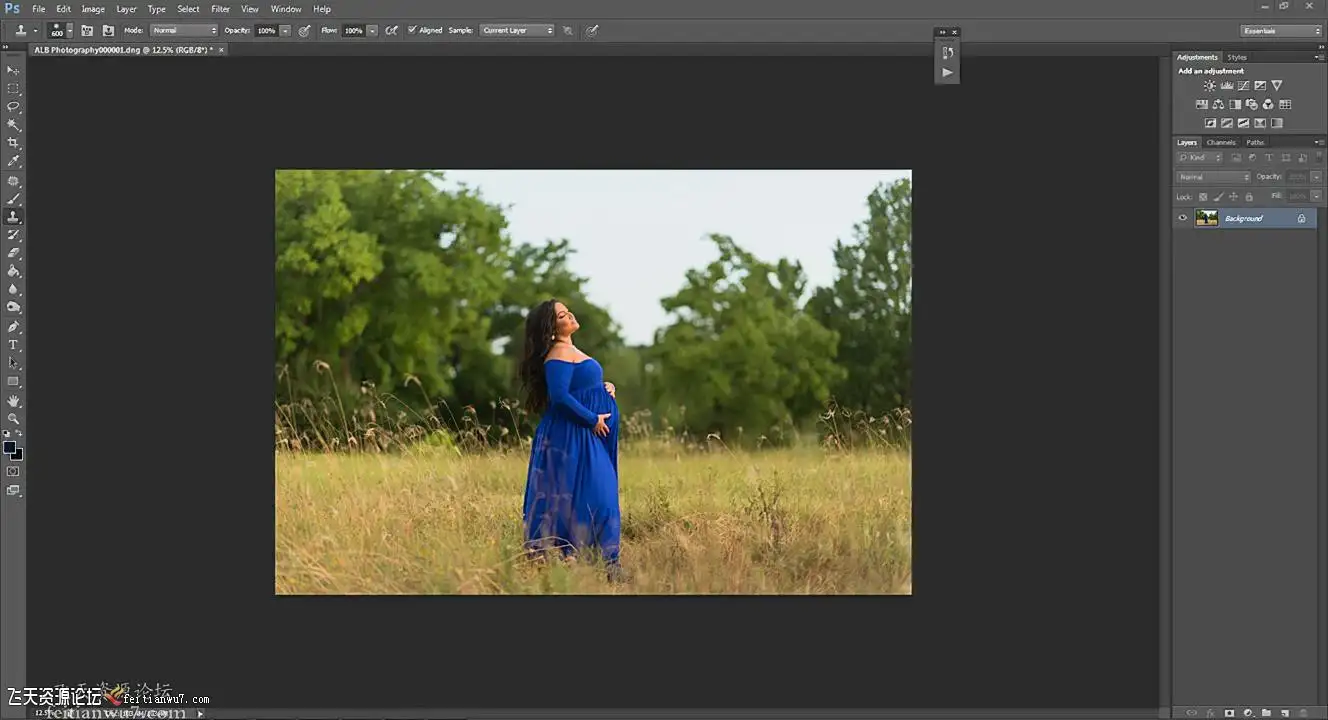Select the History Brush tool
Viewport: 1328px width, 720px height.
(x=13, y=235)
